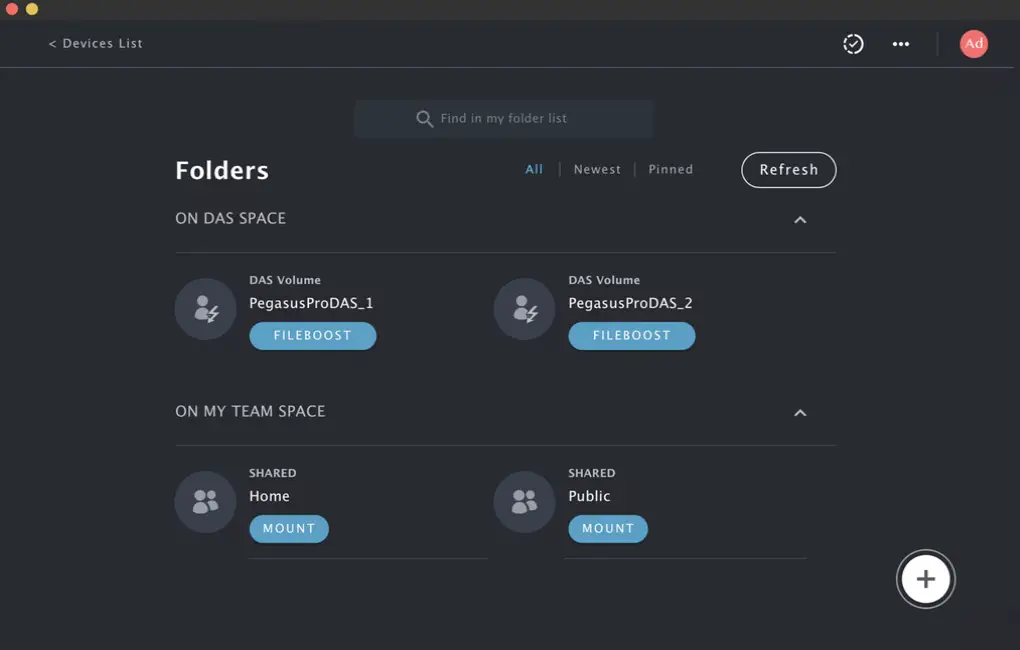Image resolution: width=1020 pixels, height=650 pixels.
Task: Switch to the Pinned filter
Action: pos(670,170)
